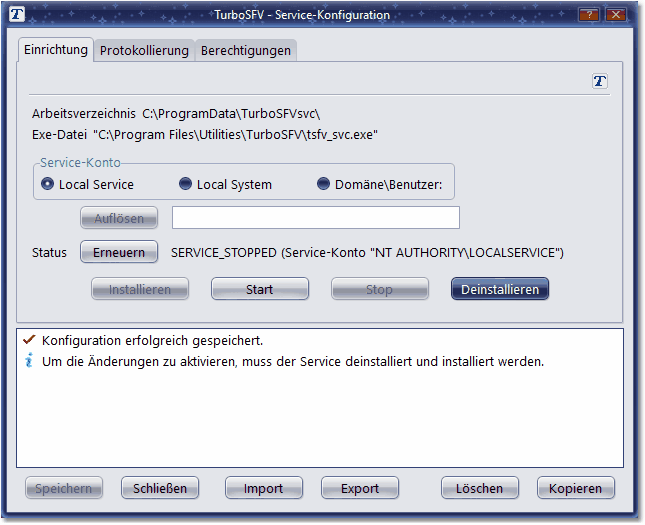
Task: Open the Protokollierung tab
Action: coord(144,51)
